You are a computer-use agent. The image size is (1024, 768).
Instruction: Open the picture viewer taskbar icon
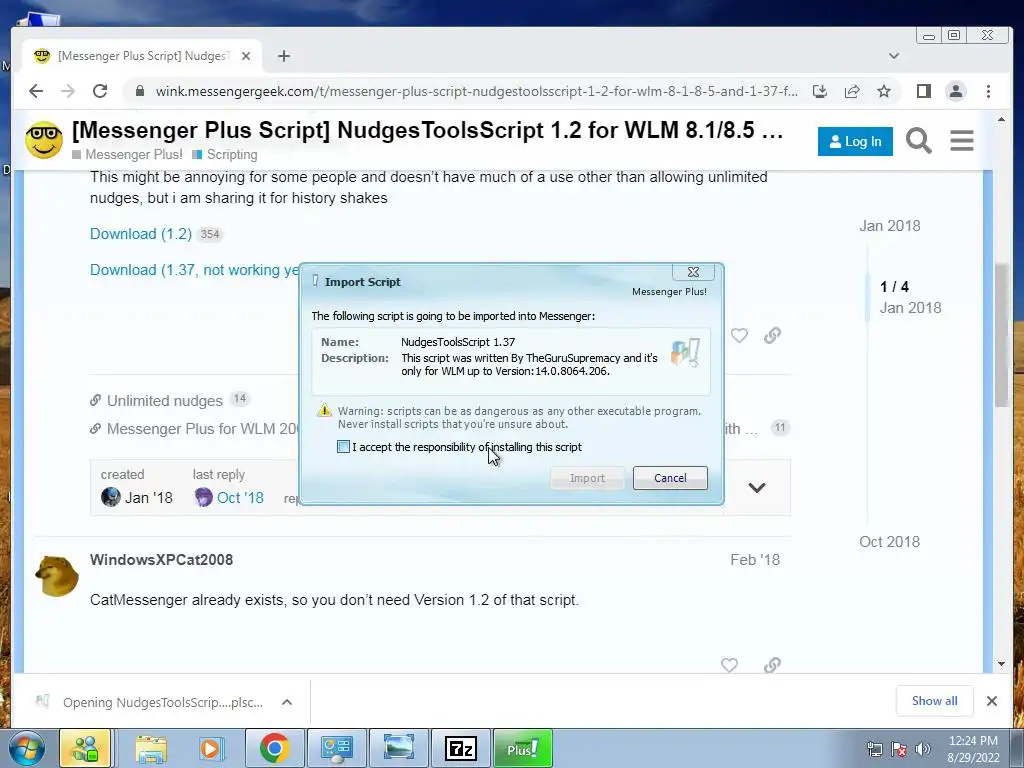[x=399, y=748]
